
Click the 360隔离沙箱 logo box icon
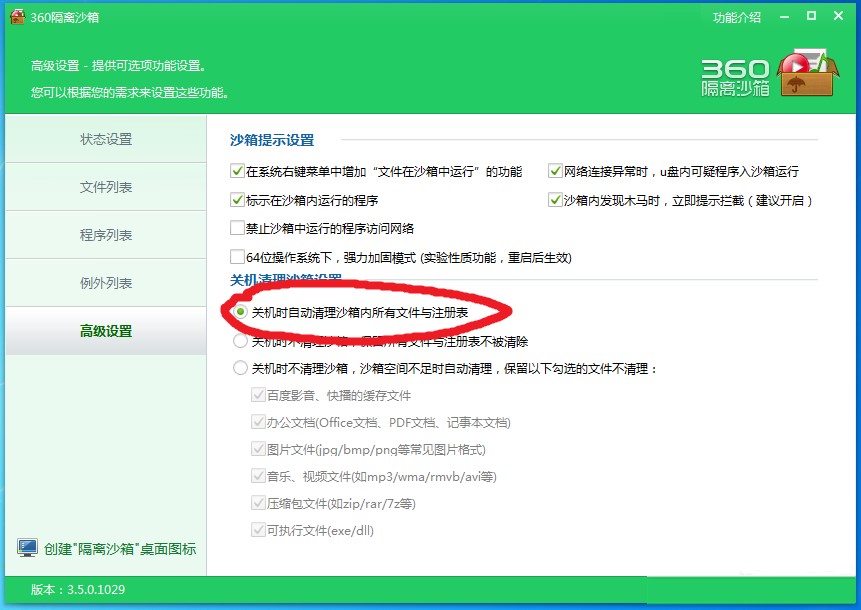tap(807, 73)
